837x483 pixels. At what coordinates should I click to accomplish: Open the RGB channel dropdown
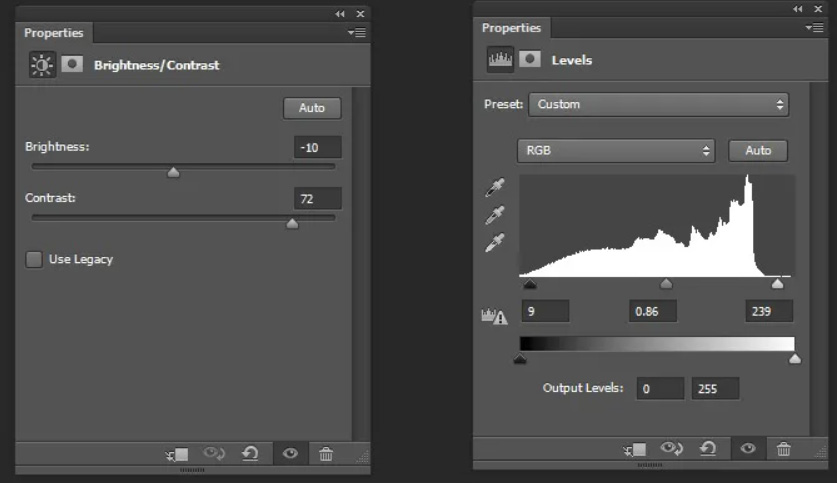pos(616,151)
